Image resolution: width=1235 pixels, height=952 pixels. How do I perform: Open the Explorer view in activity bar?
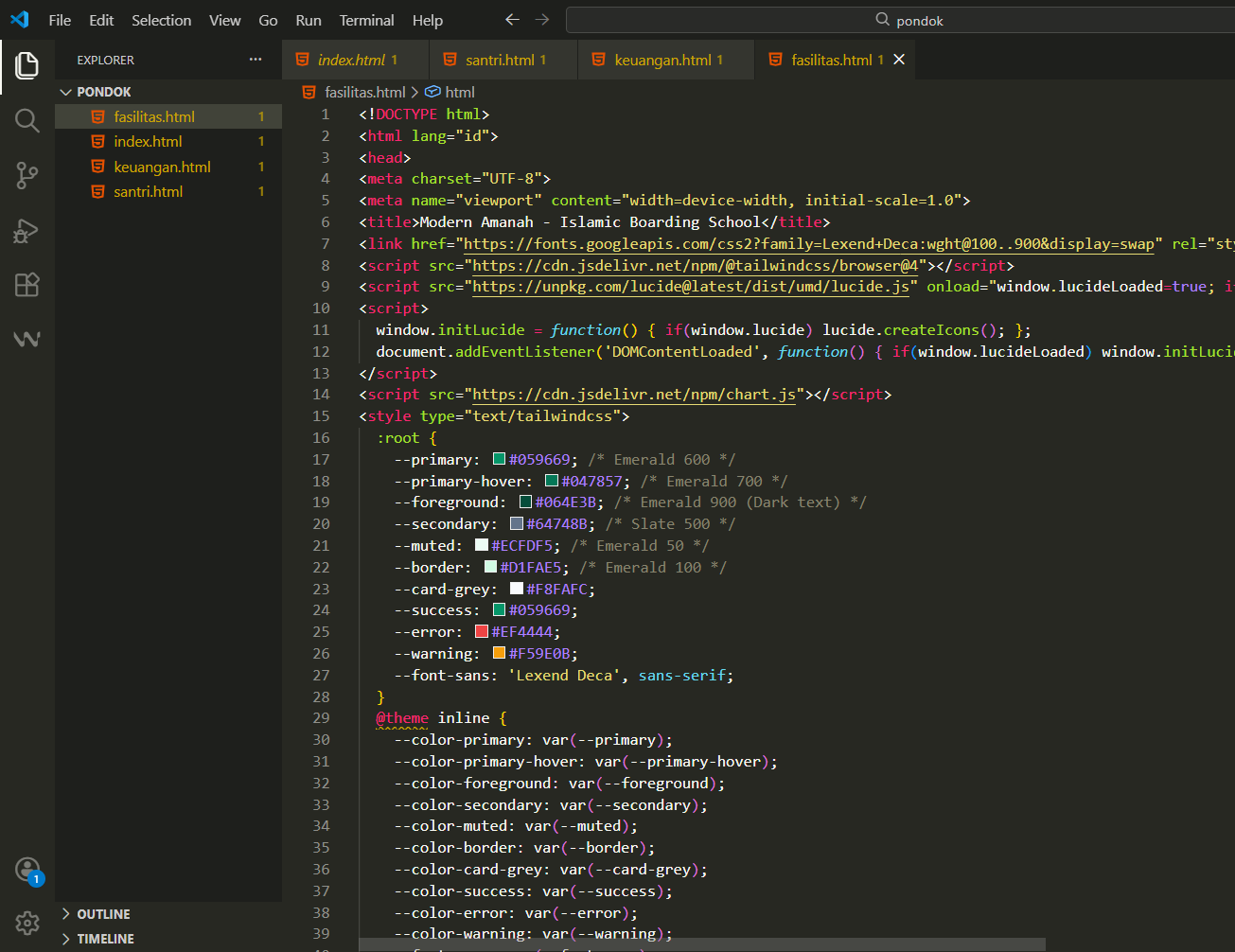point(27,65)
